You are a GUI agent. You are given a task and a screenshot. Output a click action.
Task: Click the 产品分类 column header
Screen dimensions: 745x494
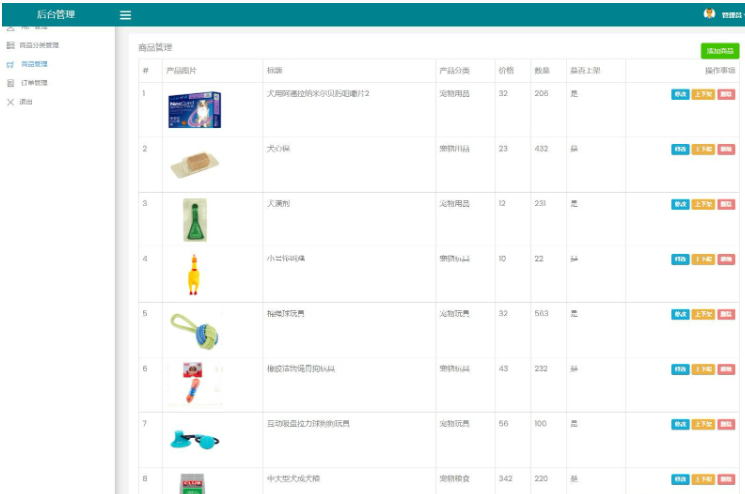tap(454, 71)
